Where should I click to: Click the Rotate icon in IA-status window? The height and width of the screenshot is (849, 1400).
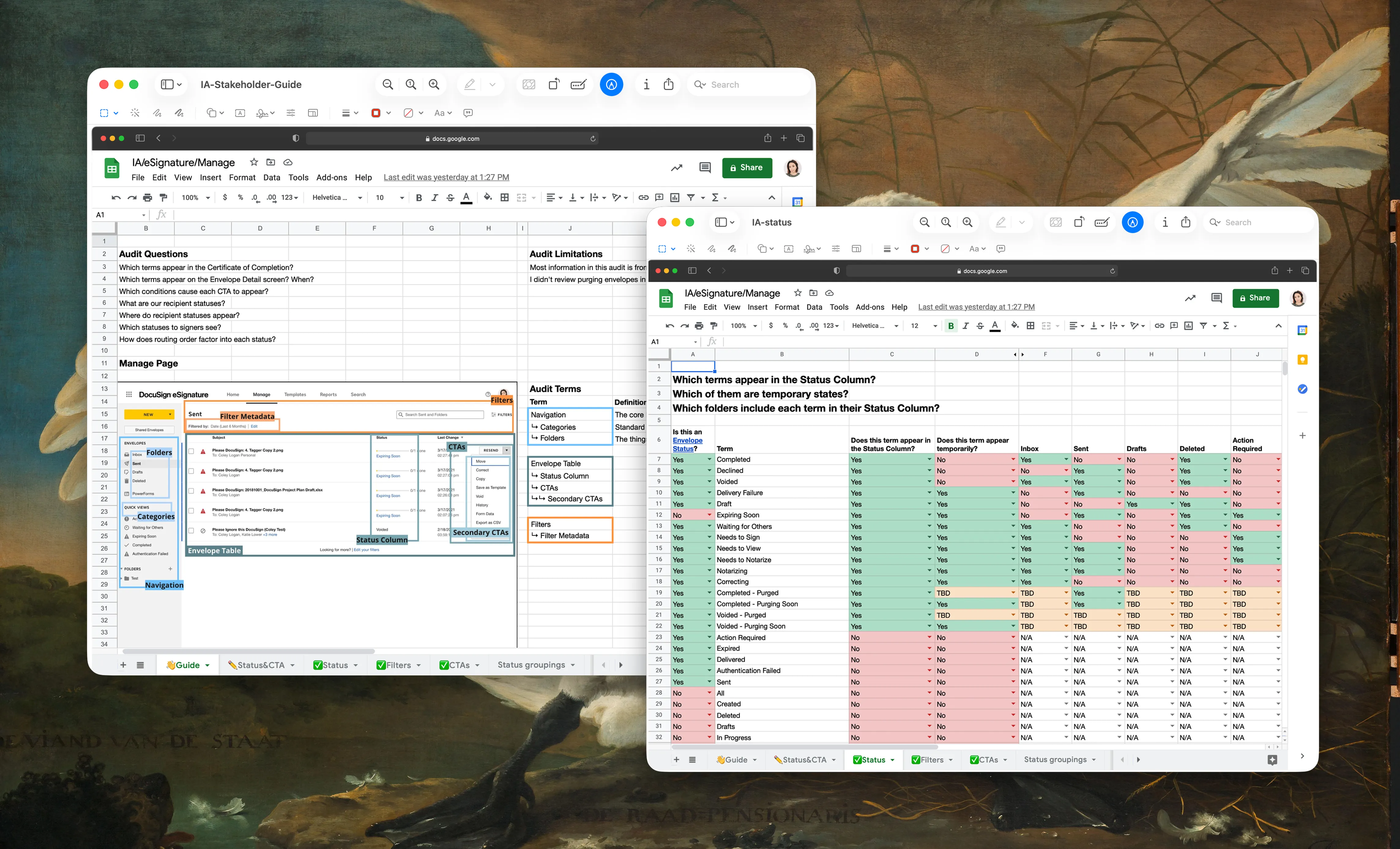pyautogui.click(x=1078, y=222)
